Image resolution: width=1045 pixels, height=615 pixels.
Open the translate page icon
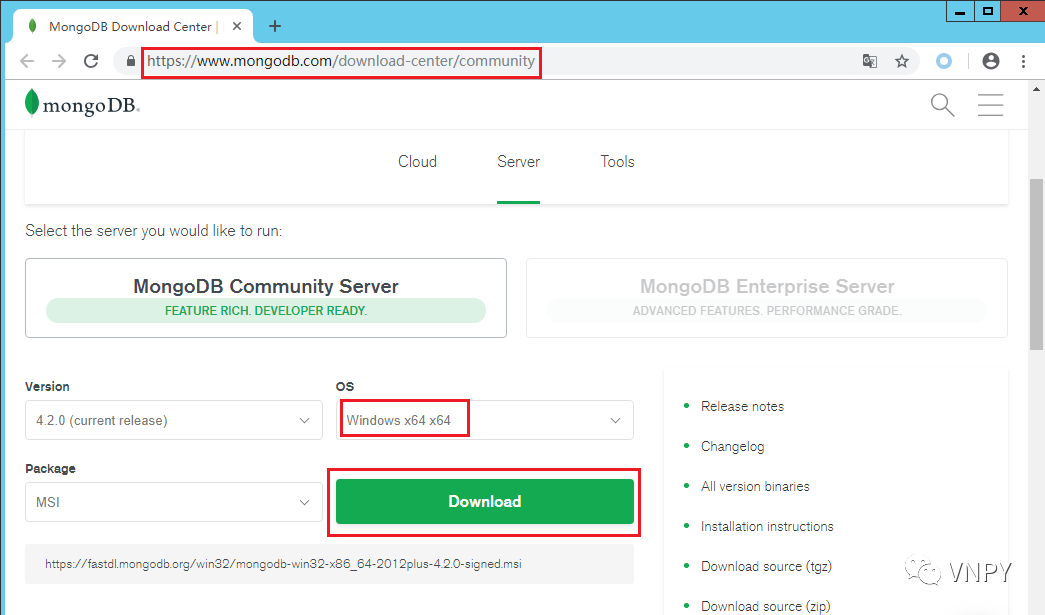[870, 61]
